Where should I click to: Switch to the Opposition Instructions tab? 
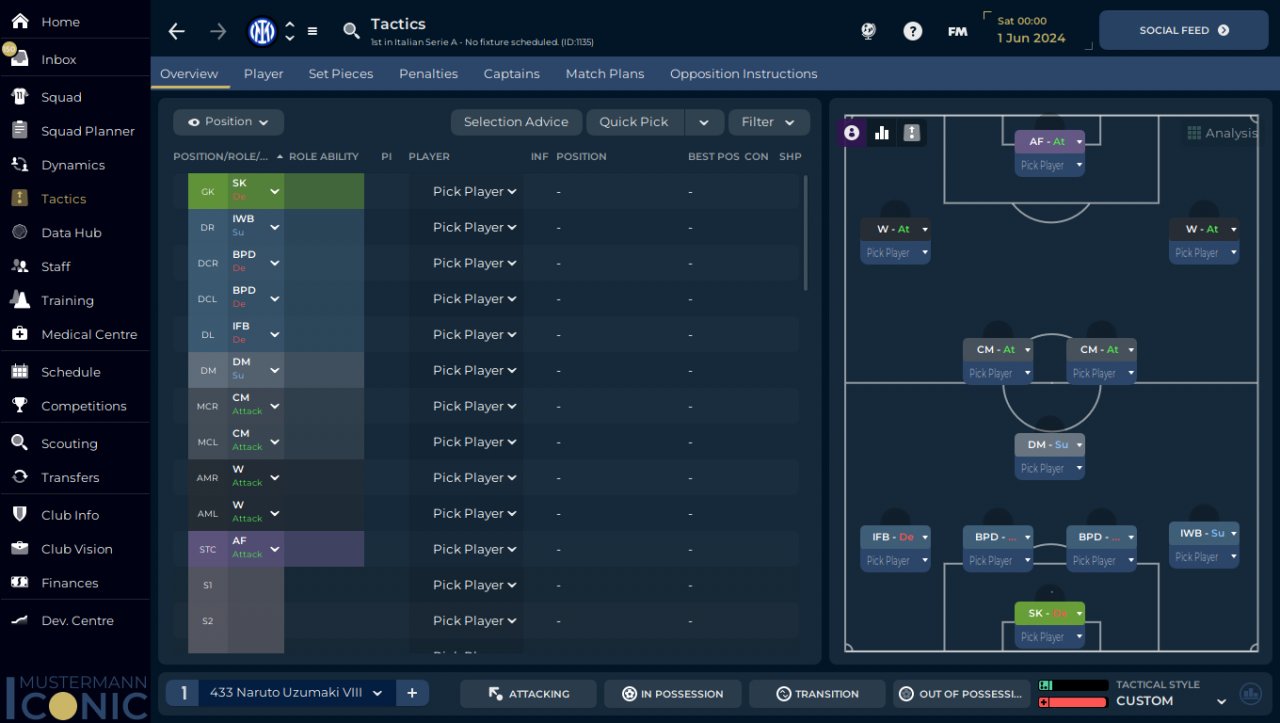click(743, 74)
